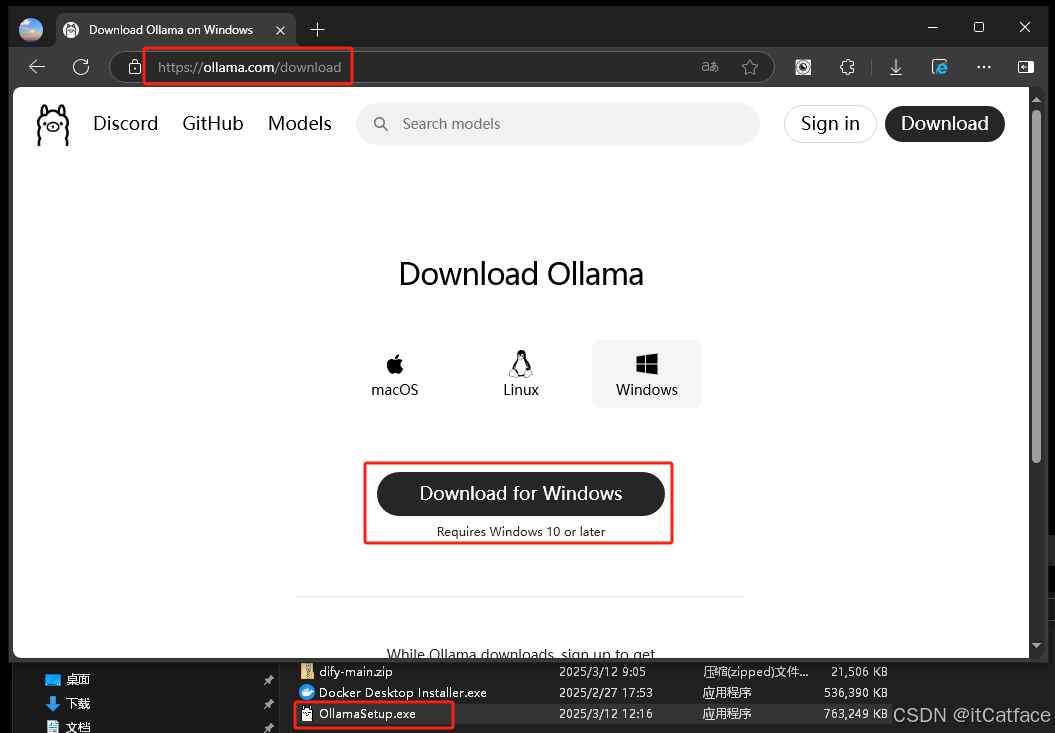This screenshot has height=733, width=1055.
Task: Go back with the browser back arrow
Action: [37, 67]
